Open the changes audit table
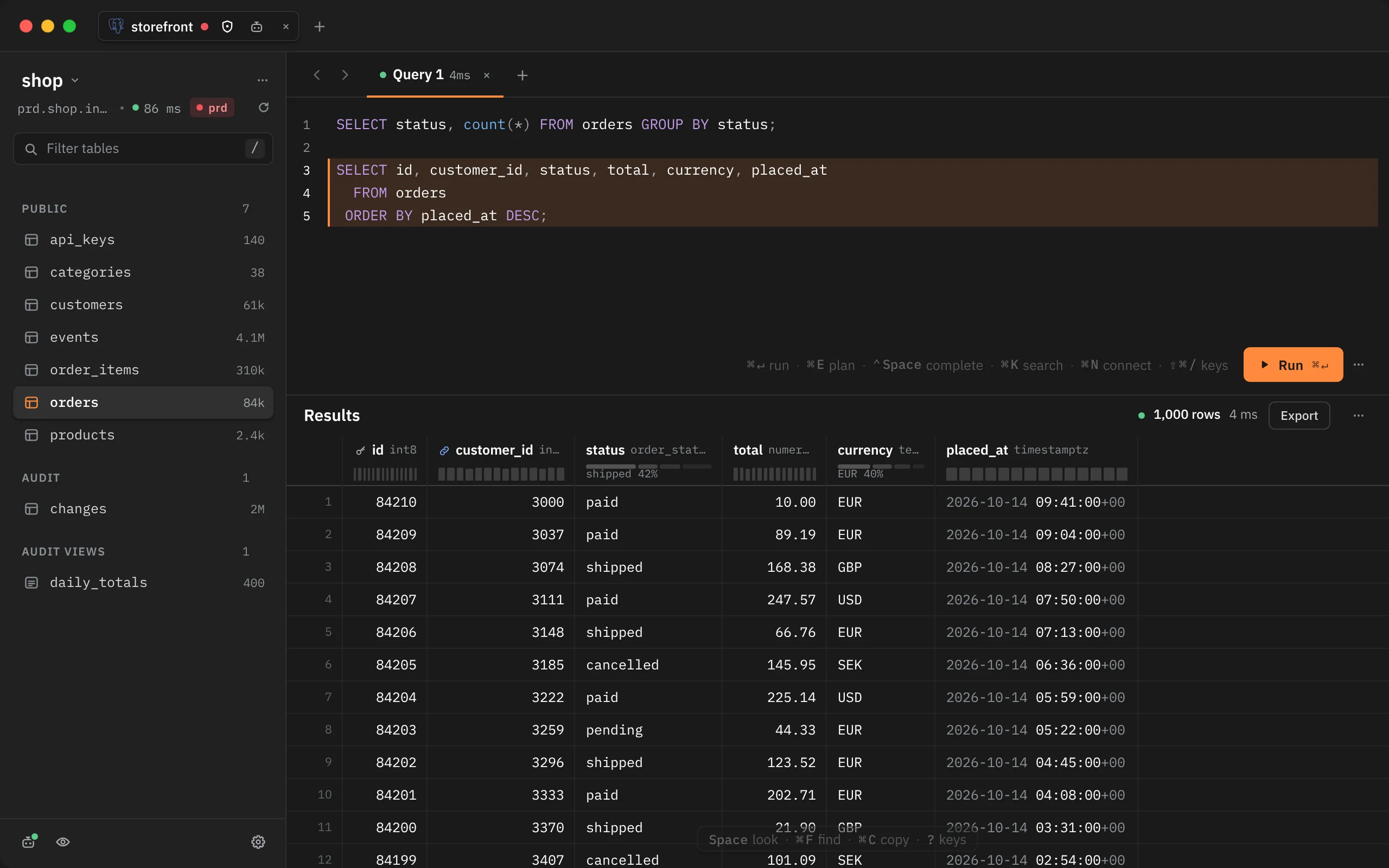 tap(143, 509)
